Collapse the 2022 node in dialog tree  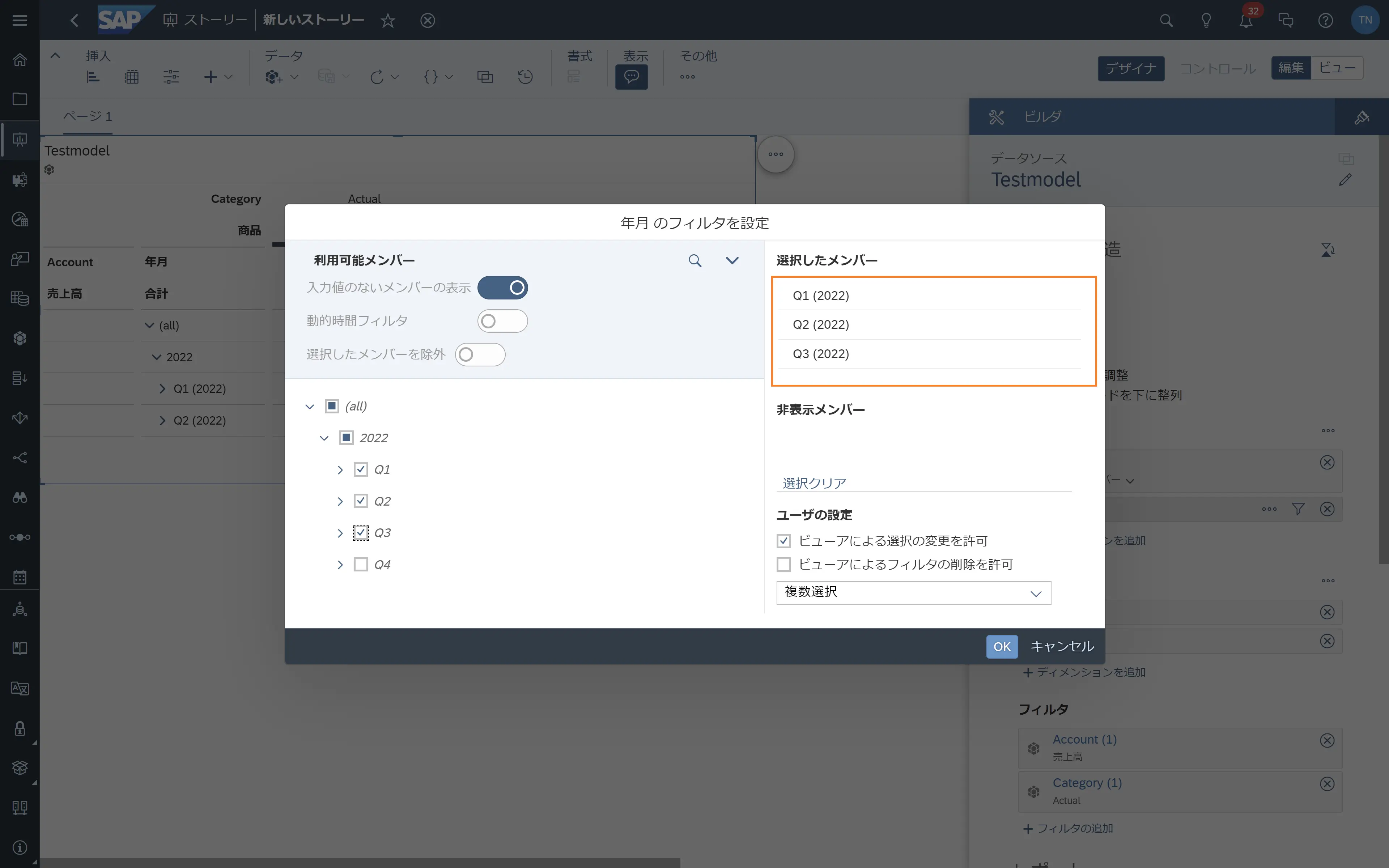click(x=324, y=438)
